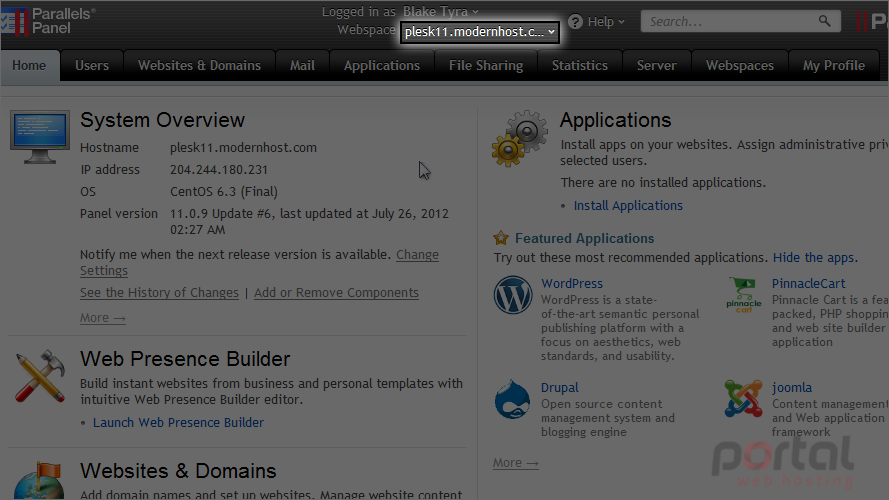Click the System Overview heading
The height and width of the screenshot is (500, 889).
pyautogui.click(x=162, y=120)
